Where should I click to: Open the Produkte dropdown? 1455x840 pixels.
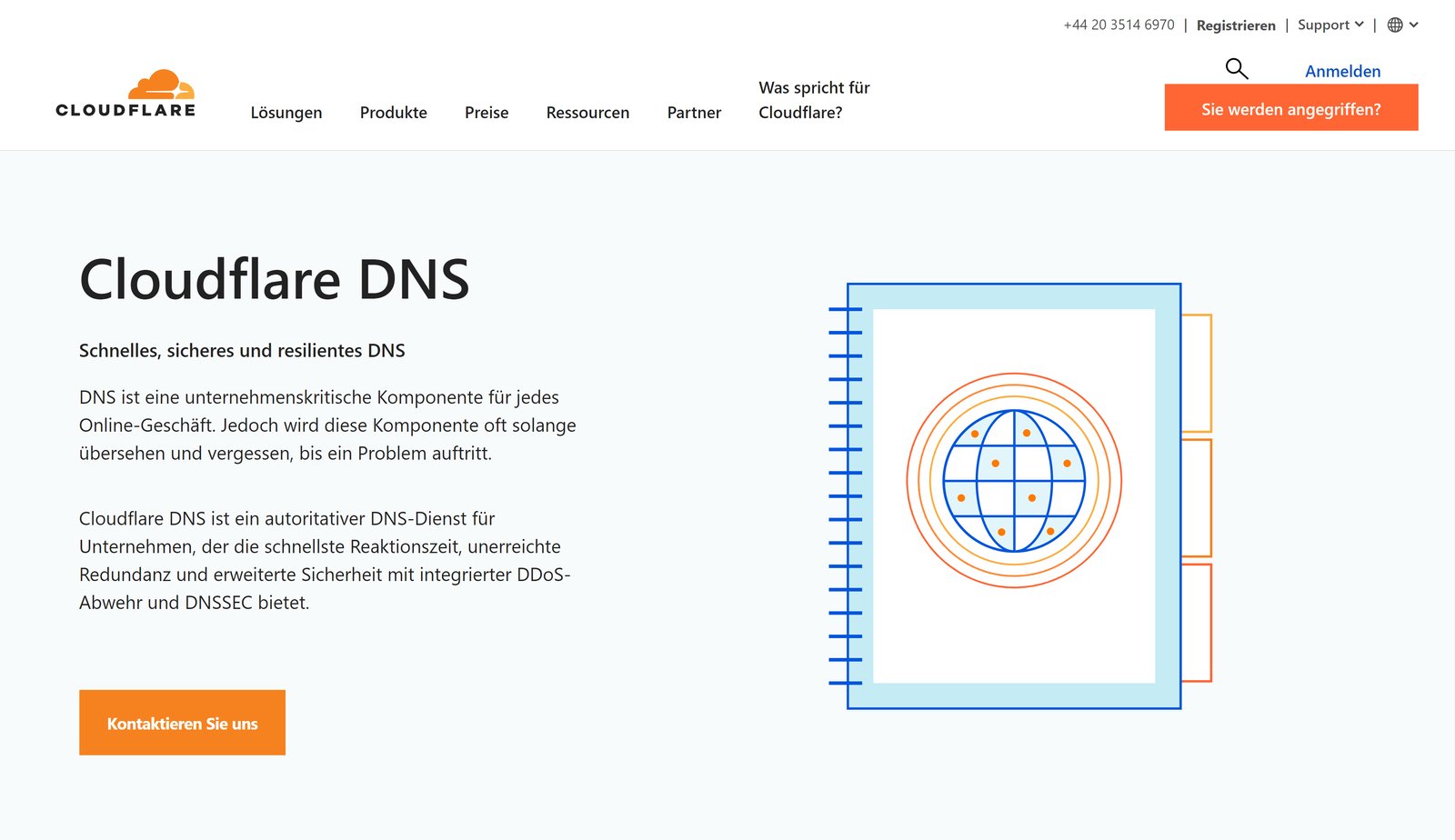click(x=393, y=113)
